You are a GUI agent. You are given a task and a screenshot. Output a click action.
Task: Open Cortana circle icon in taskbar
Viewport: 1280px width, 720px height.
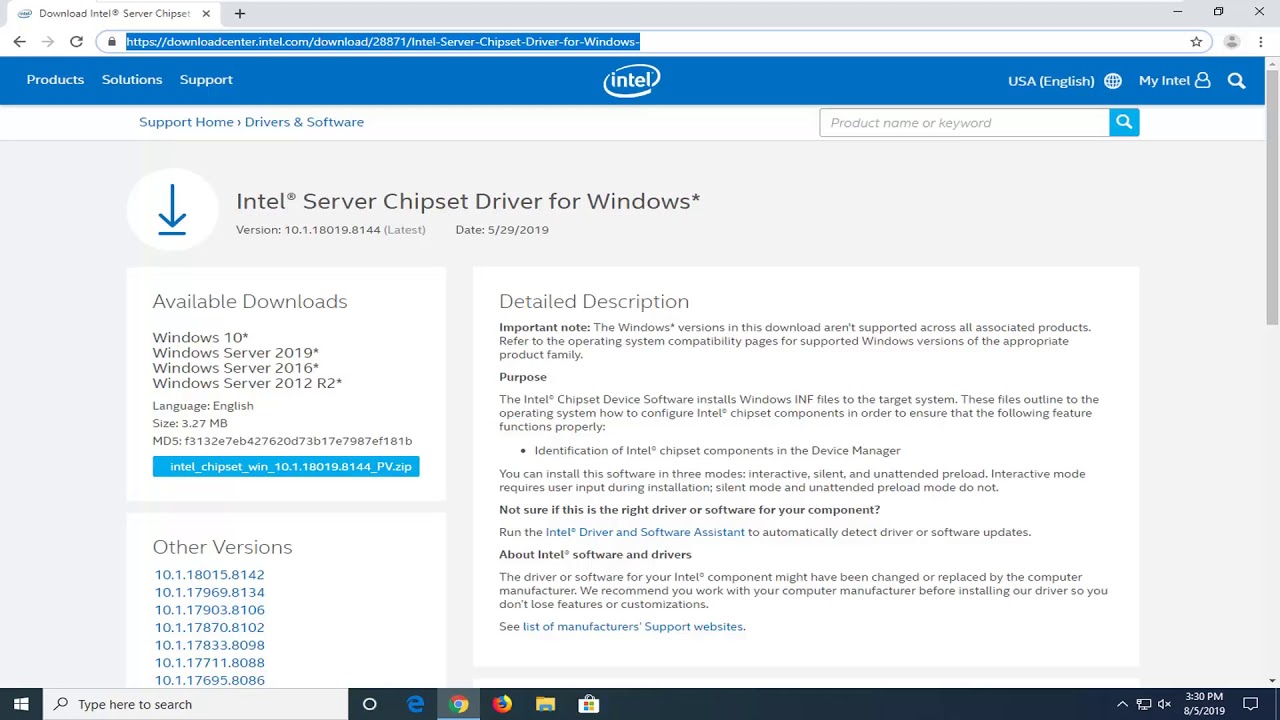[x=369, y=704]
